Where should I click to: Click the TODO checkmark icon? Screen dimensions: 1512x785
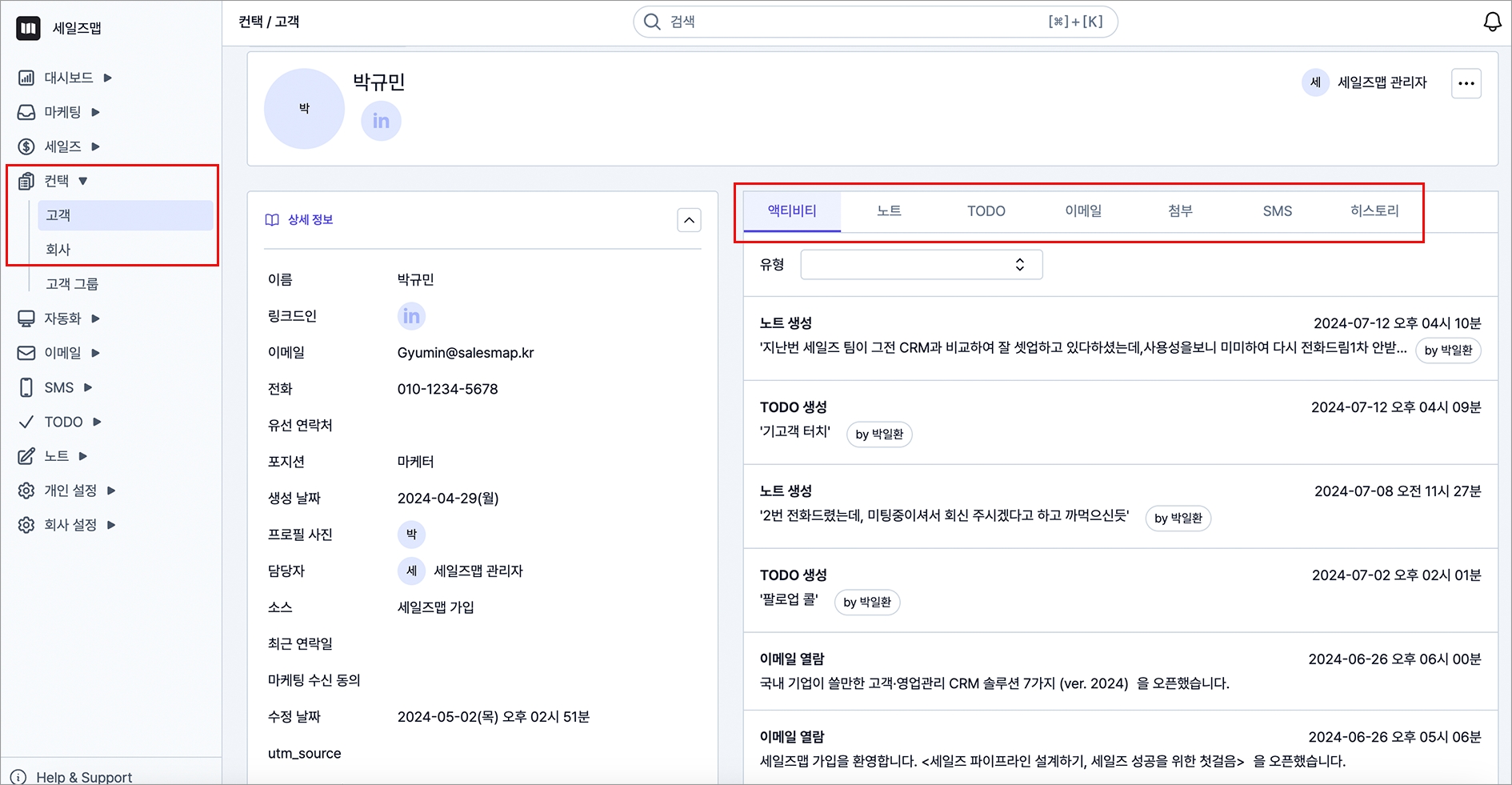pyautogui.click(x=26, y=422)
